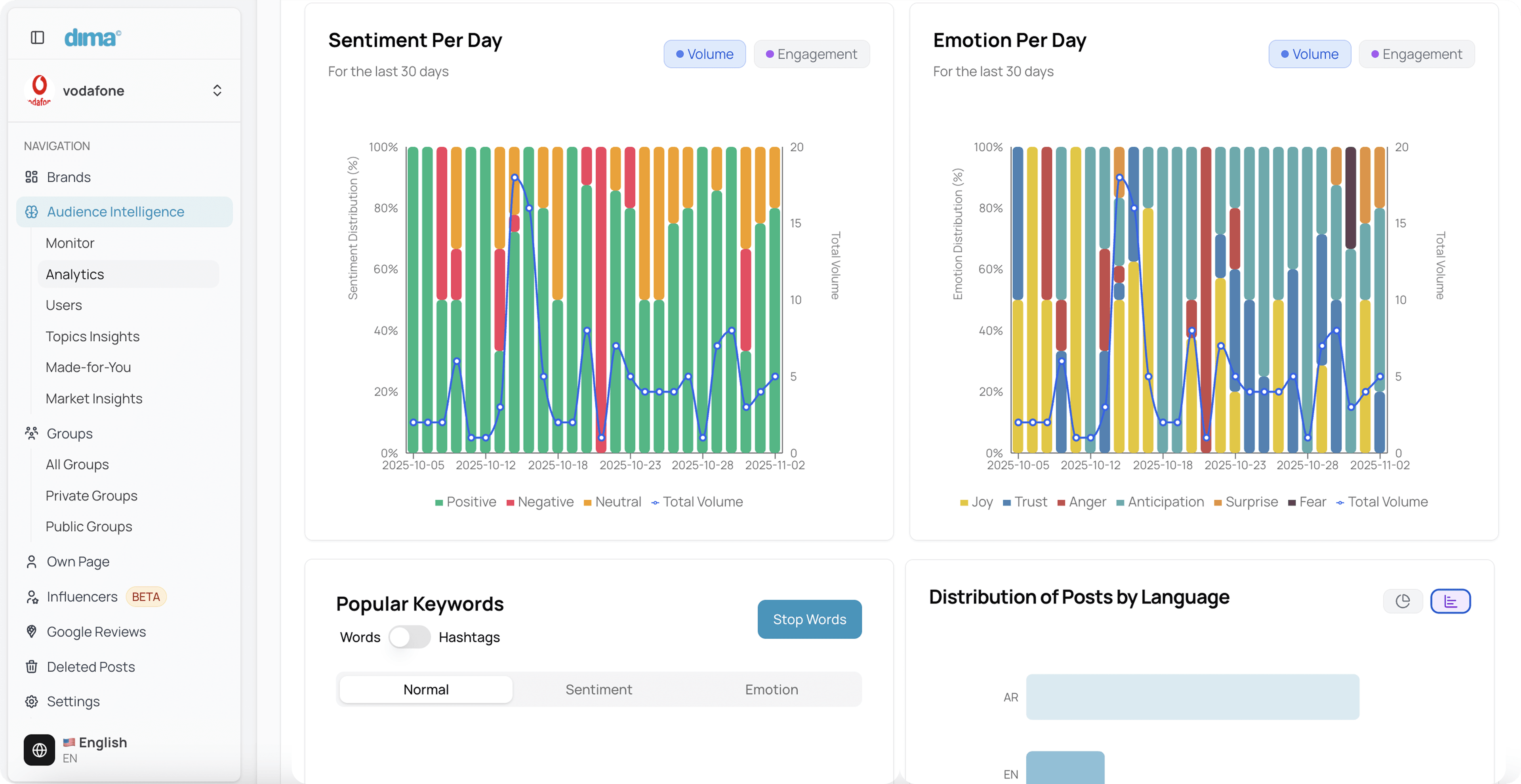
Task: Toggle Words to Hashtags switch
Action: [409, 637]
